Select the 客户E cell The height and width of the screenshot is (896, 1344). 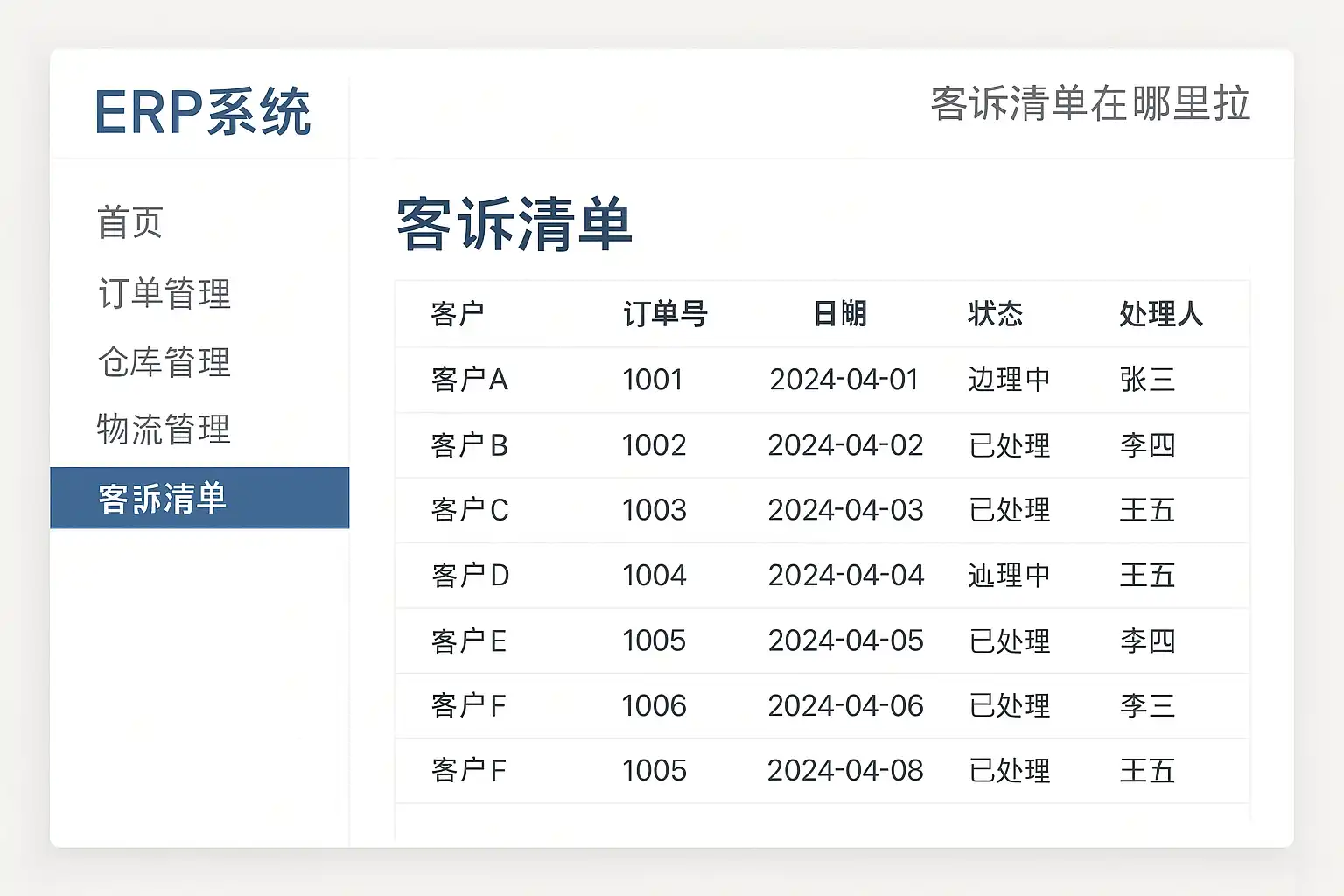pyautogui.click(x=469, y=641)
